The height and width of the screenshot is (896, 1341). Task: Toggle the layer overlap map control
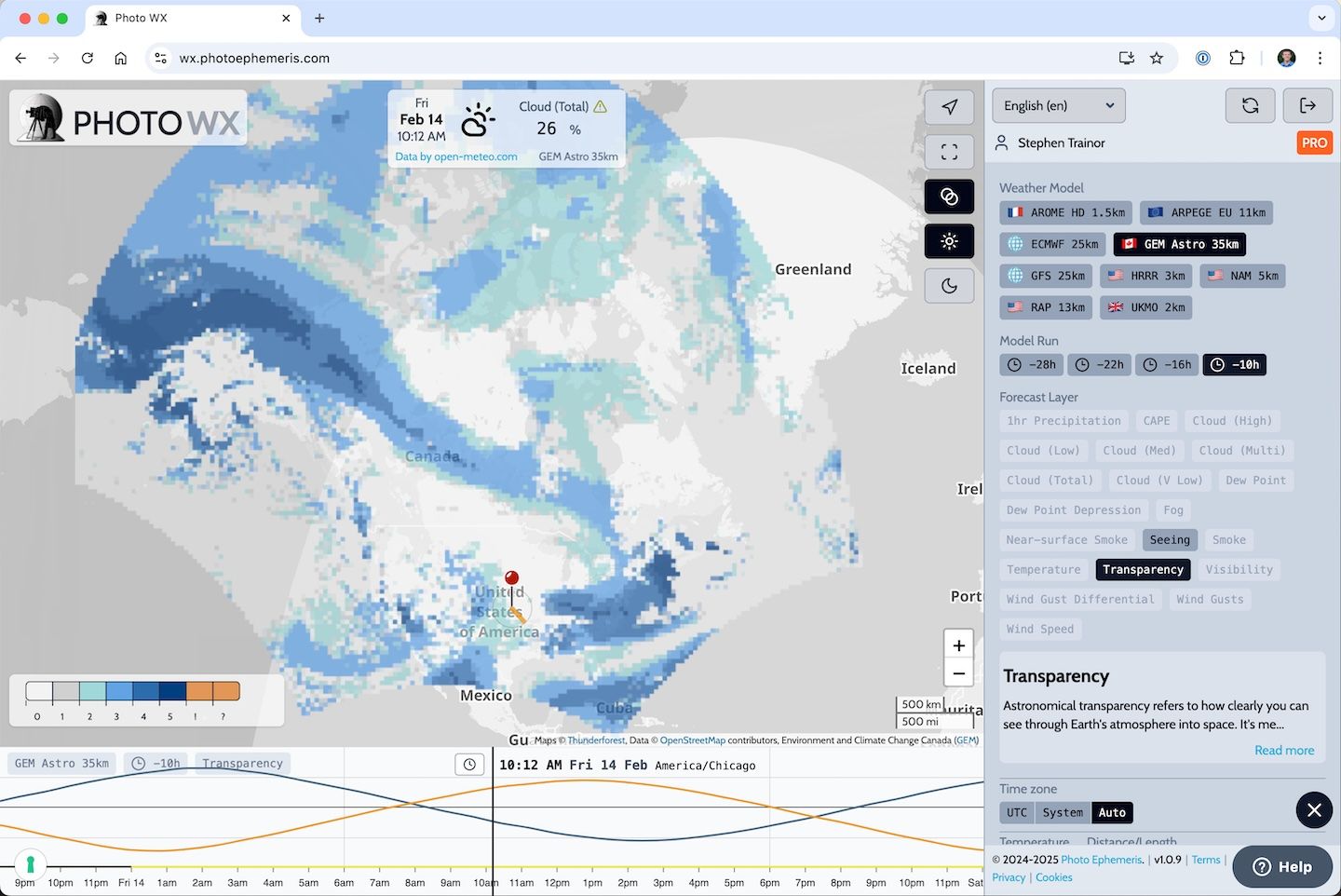tap(949, 197)
